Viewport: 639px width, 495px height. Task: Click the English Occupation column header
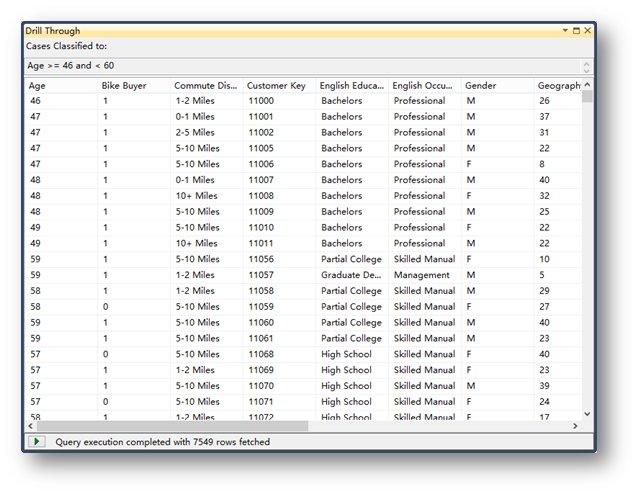(423, 86)
